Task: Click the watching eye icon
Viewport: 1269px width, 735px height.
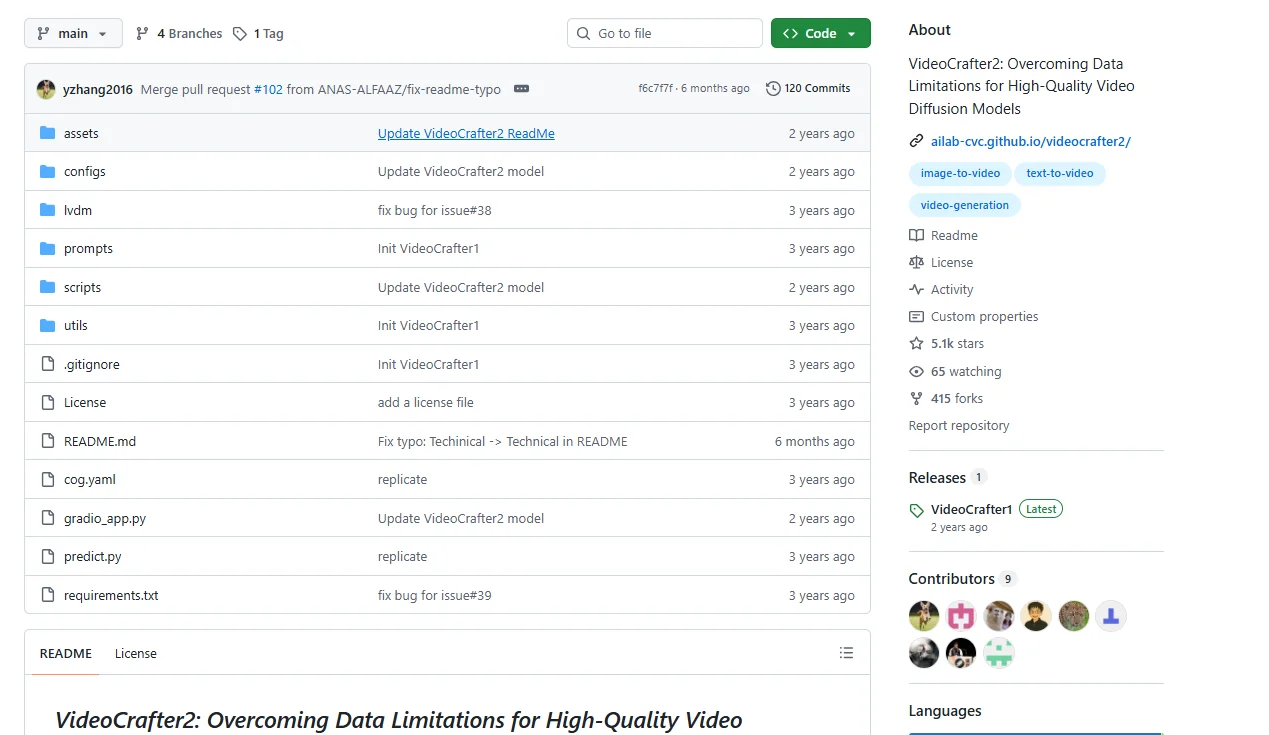Action: [x=916, y=371]
